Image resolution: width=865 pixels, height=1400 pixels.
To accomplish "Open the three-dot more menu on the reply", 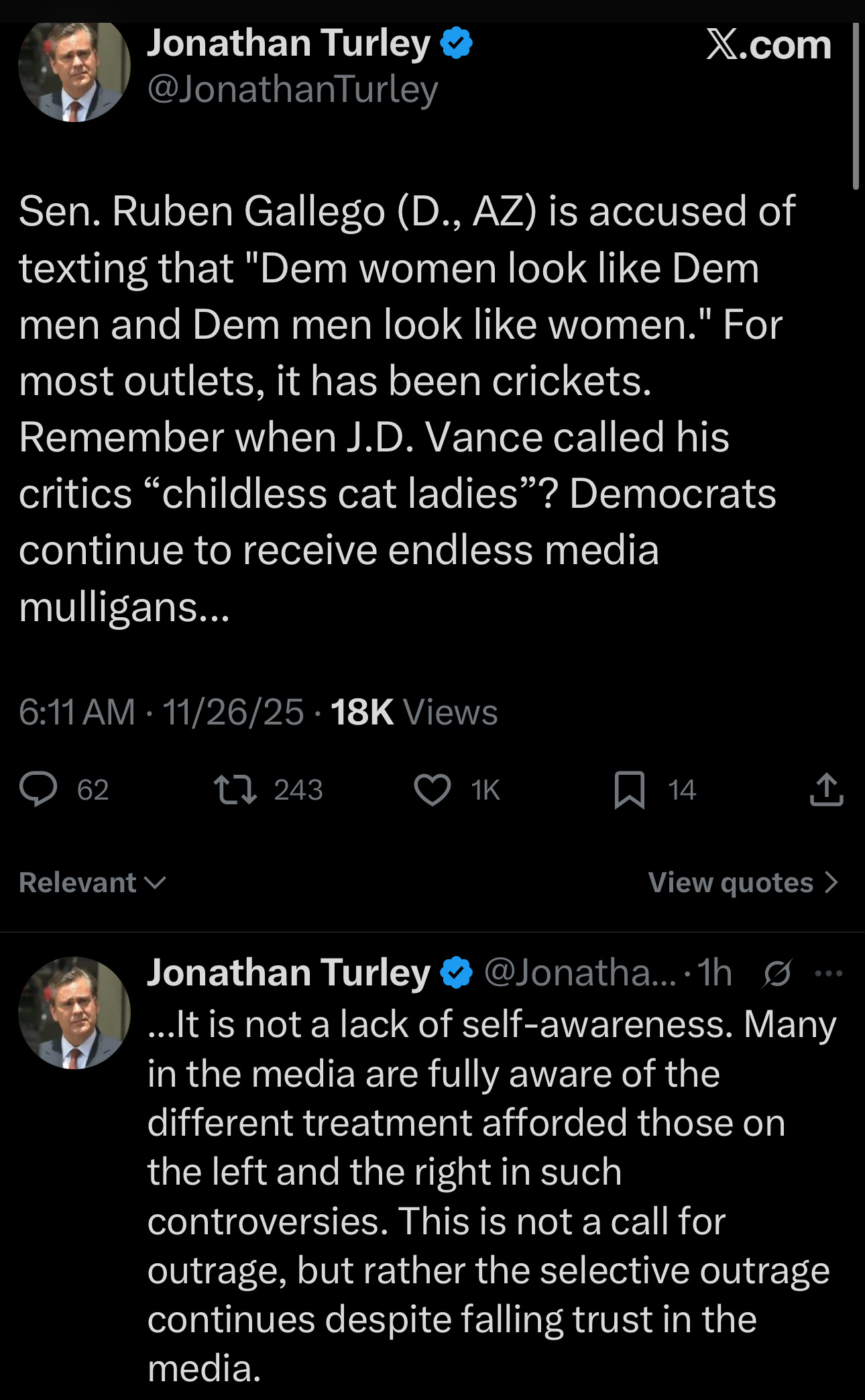I will [x=829, y=973].
